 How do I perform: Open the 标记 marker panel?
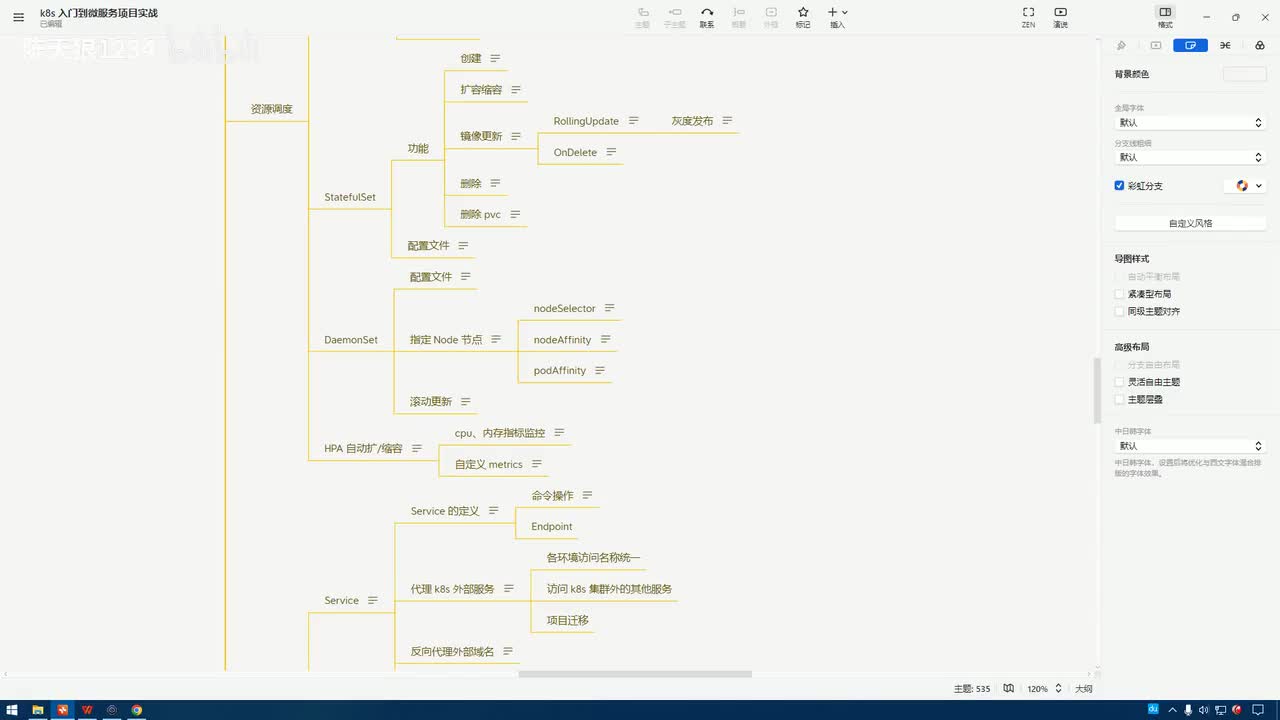(x=803, y=17)
